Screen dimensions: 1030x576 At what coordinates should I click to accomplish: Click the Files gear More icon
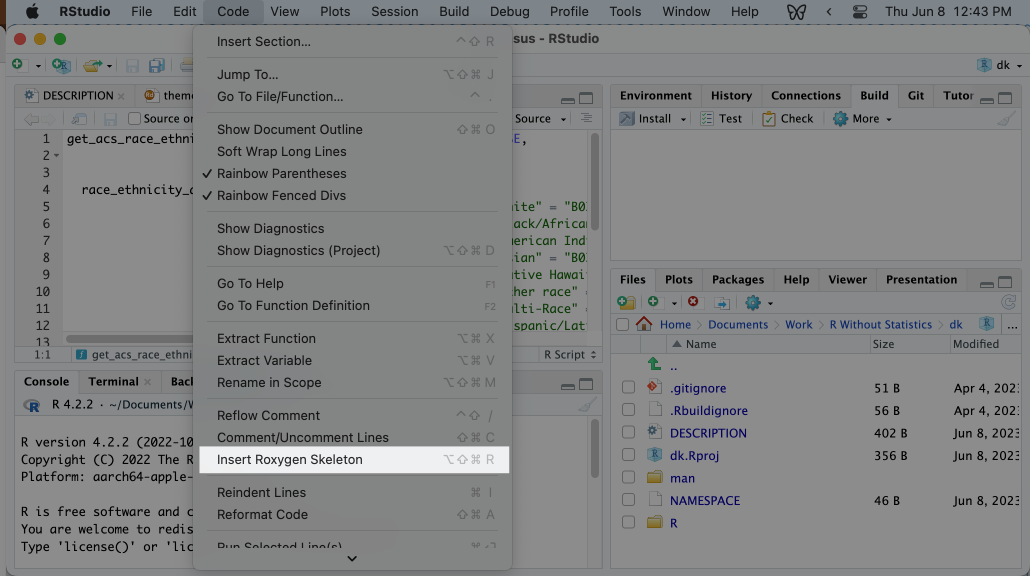click(753, 302)
